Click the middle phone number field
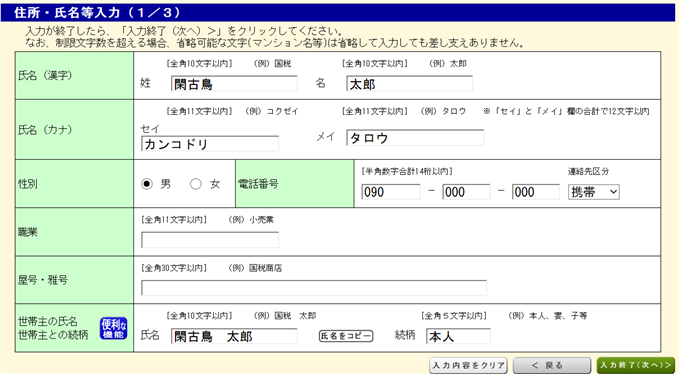 tap(466, 192)
